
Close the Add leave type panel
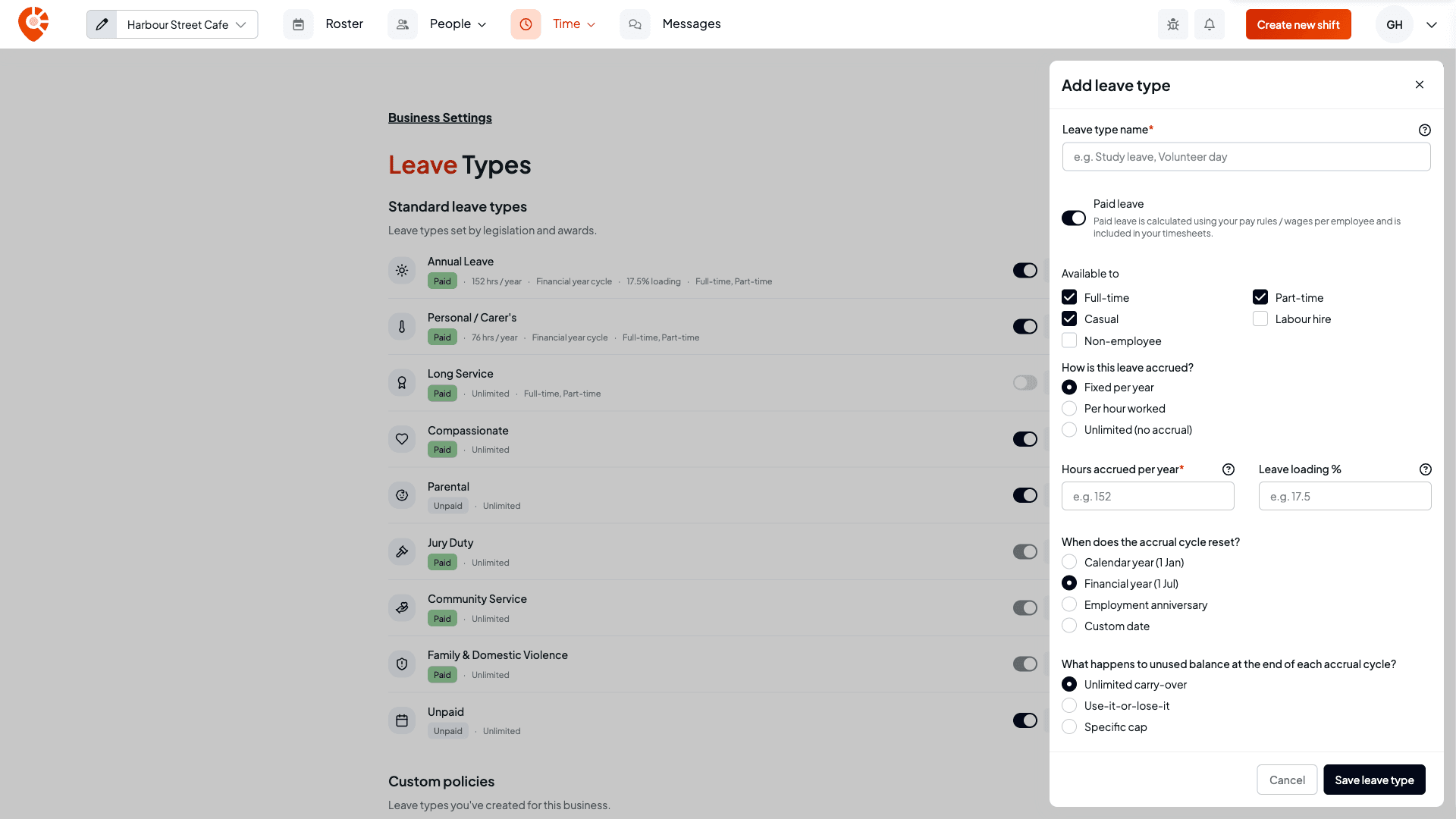[1420, 85]
